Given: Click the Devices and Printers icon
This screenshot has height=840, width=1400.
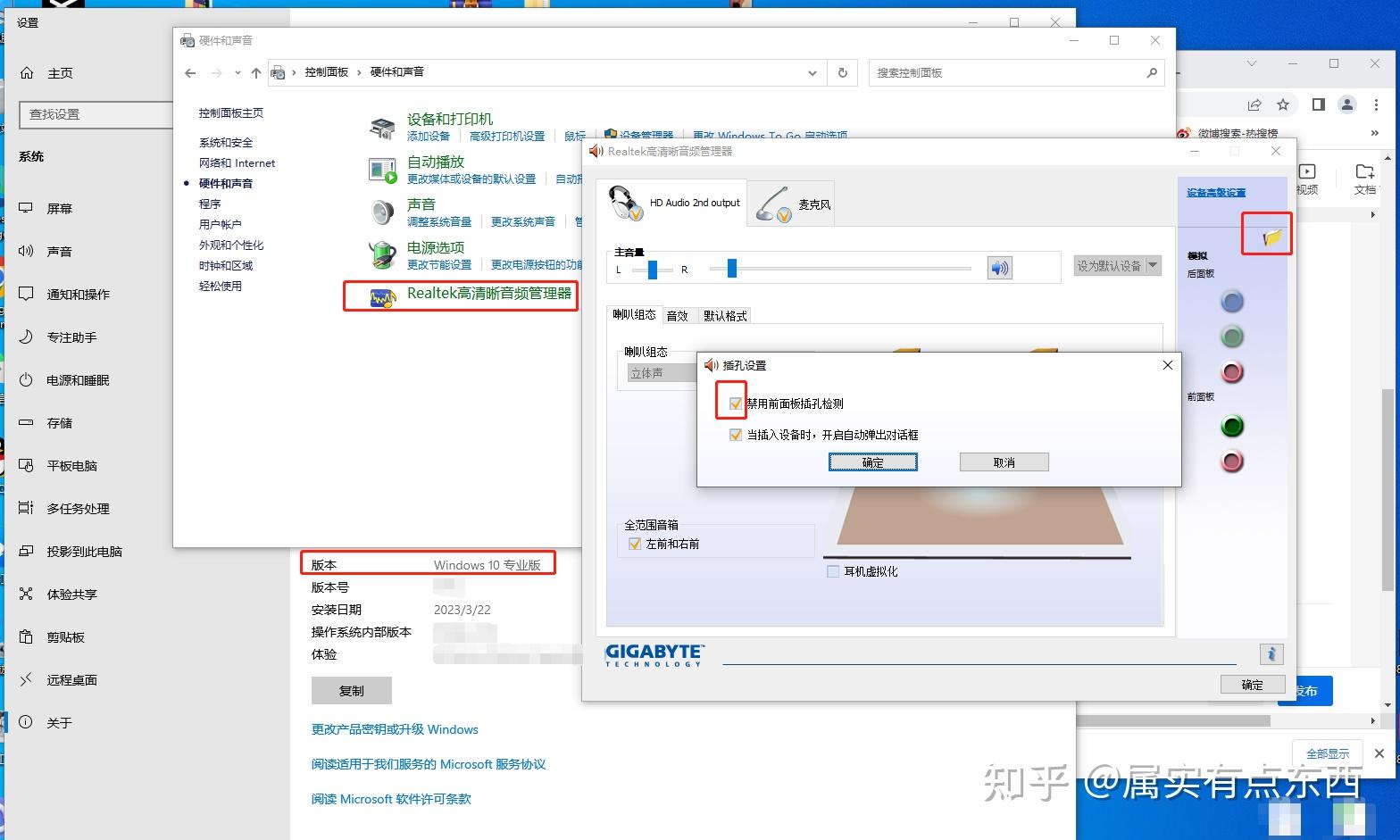Looking at the screenshot, I should pos(382,128).
